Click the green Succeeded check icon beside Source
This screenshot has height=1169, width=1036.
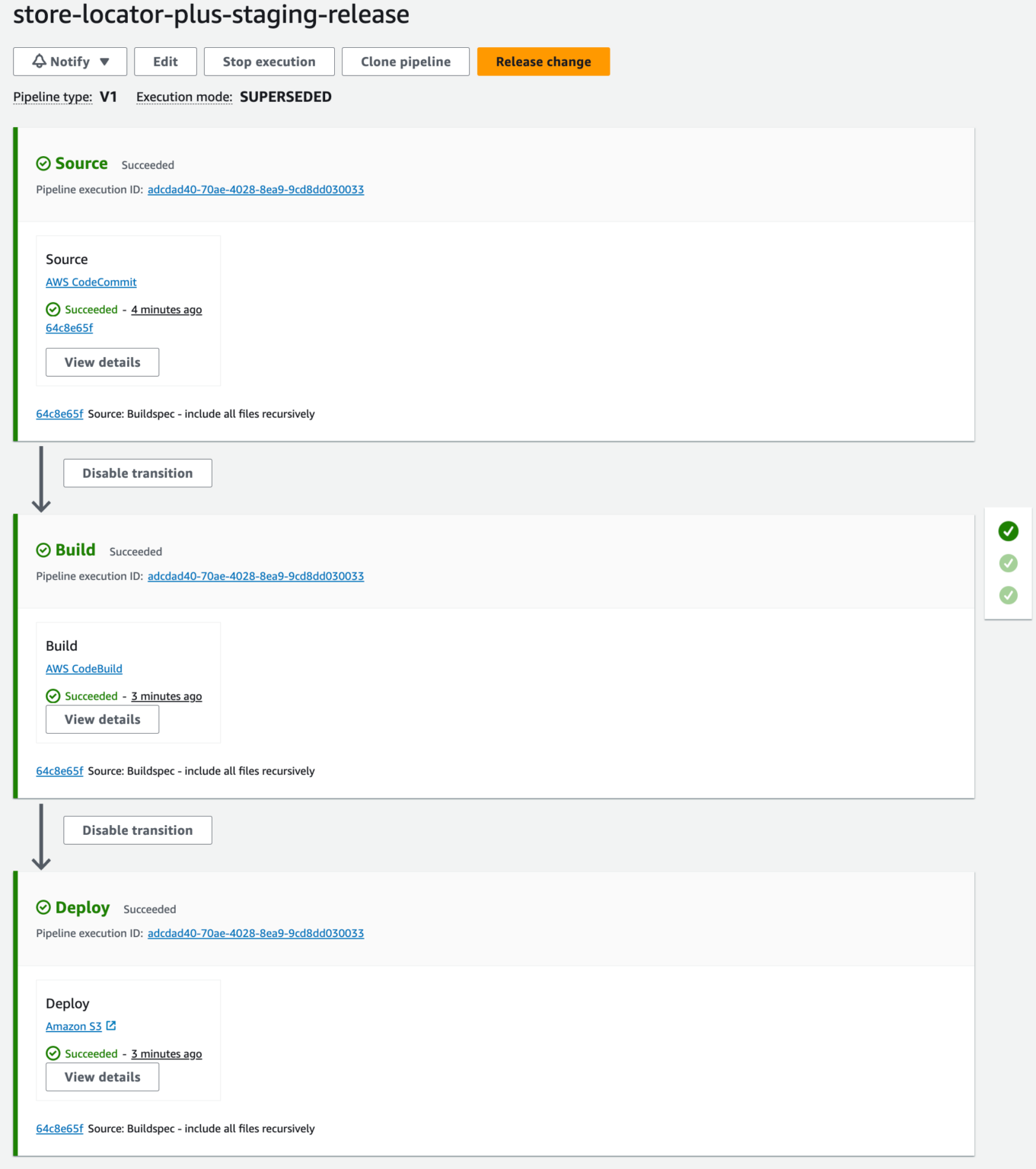(43, 163)
